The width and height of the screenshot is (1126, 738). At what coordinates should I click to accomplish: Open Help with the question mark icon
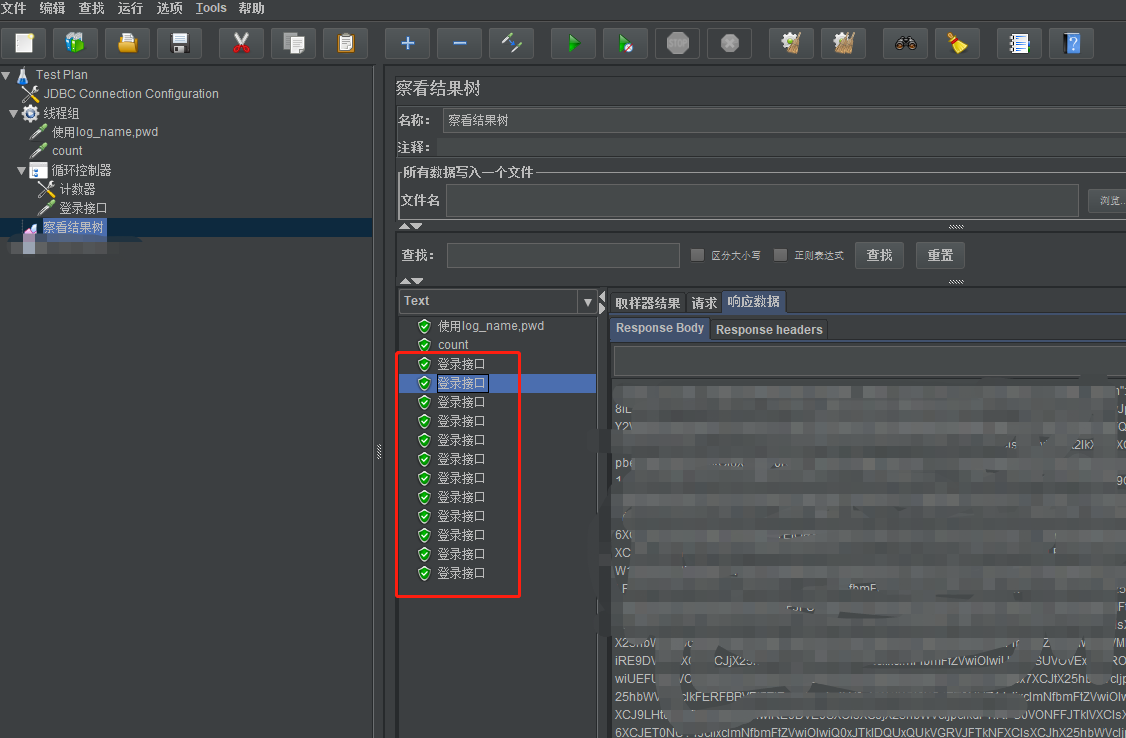(x=1071, y=43)
